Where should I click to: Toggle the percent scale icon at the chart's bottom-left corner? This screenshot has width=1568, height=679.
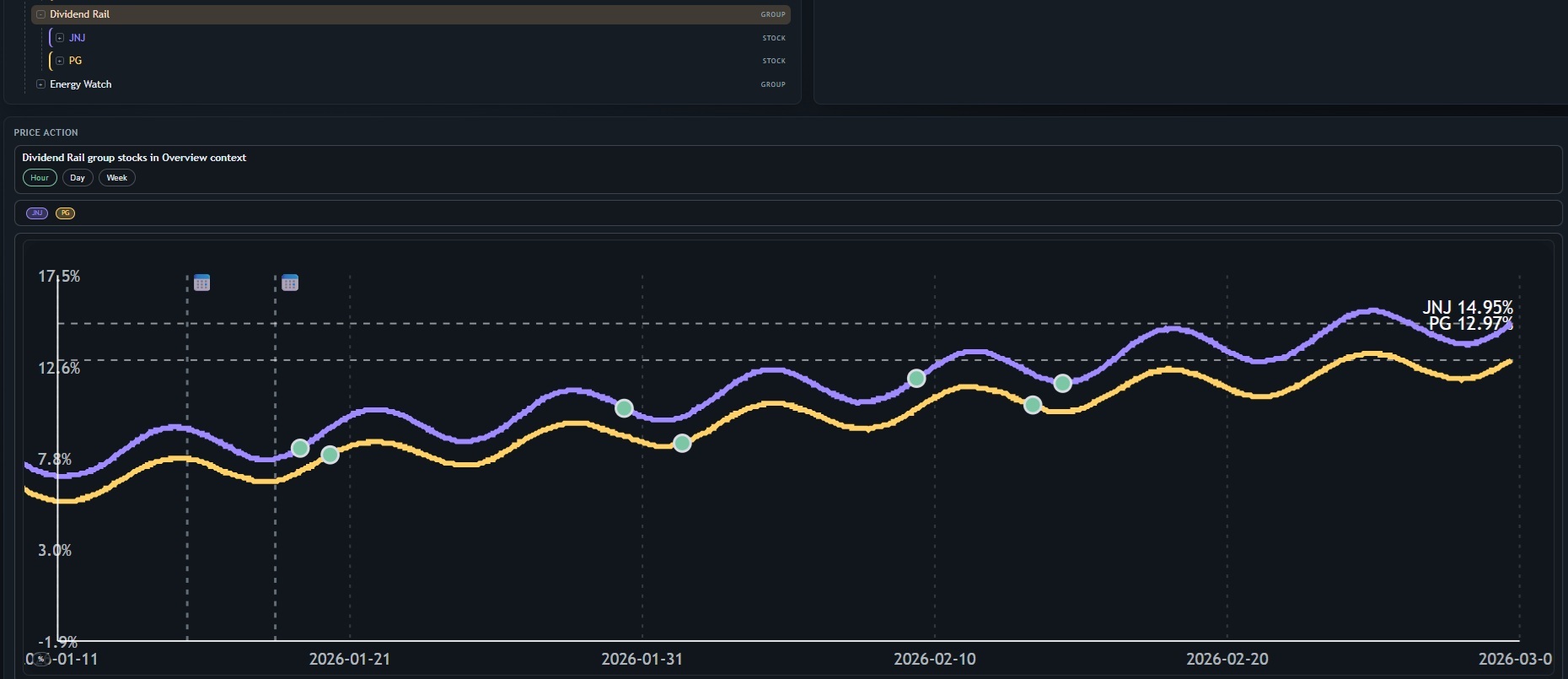click(40, 659)
